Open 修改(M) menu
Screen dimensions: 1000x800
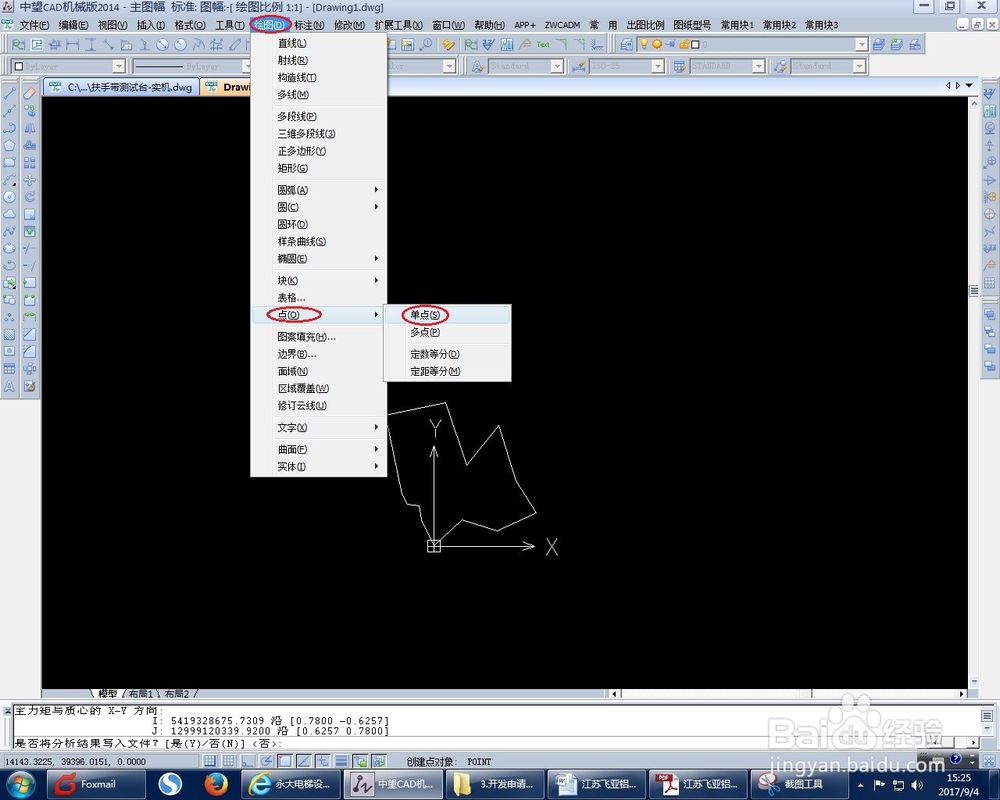(x=349, y=25)
